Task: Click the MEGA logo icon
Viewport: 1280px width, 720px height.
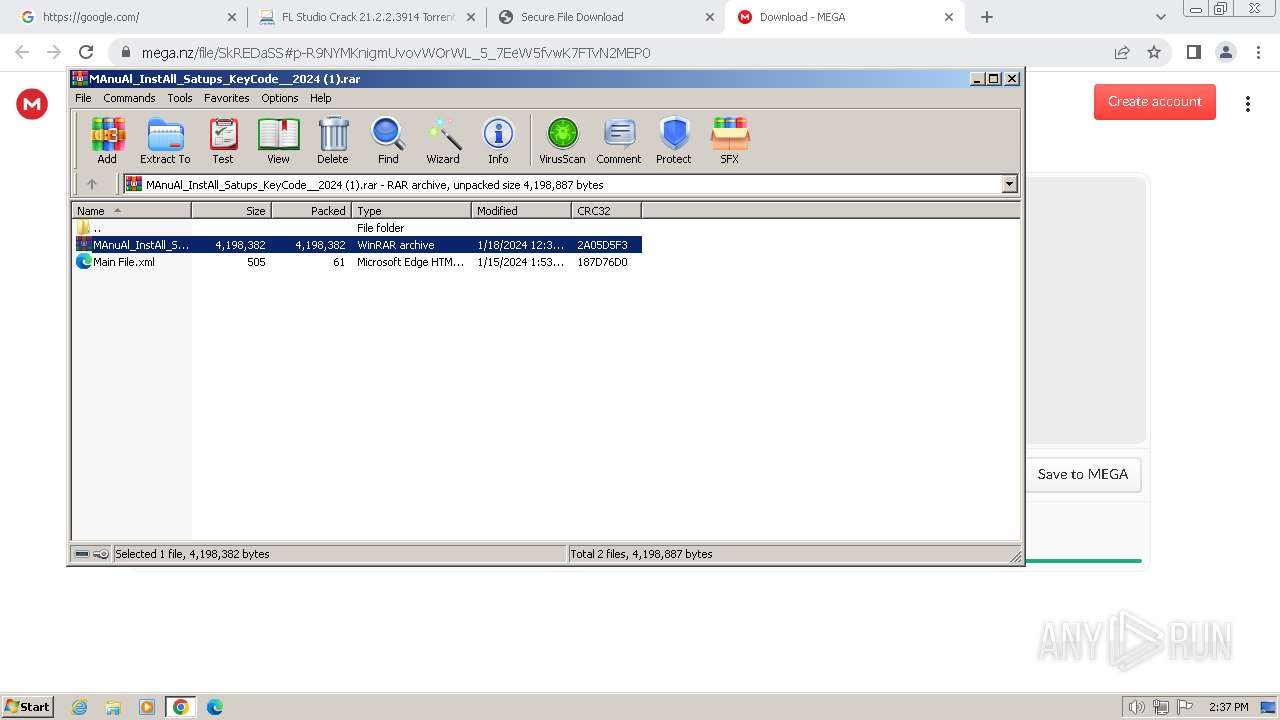Action: [x=32, y=103]
